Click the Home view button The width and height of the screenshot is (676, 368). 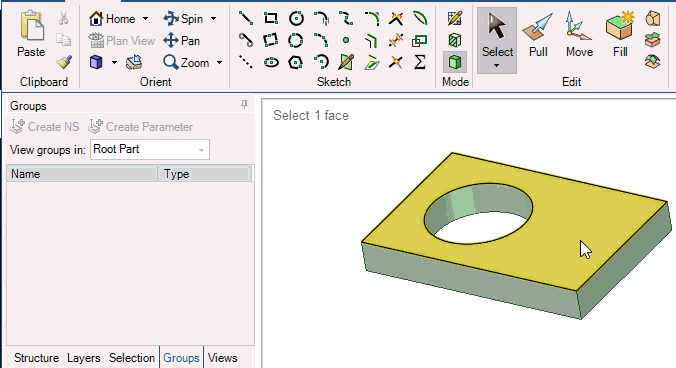[112, 19]
